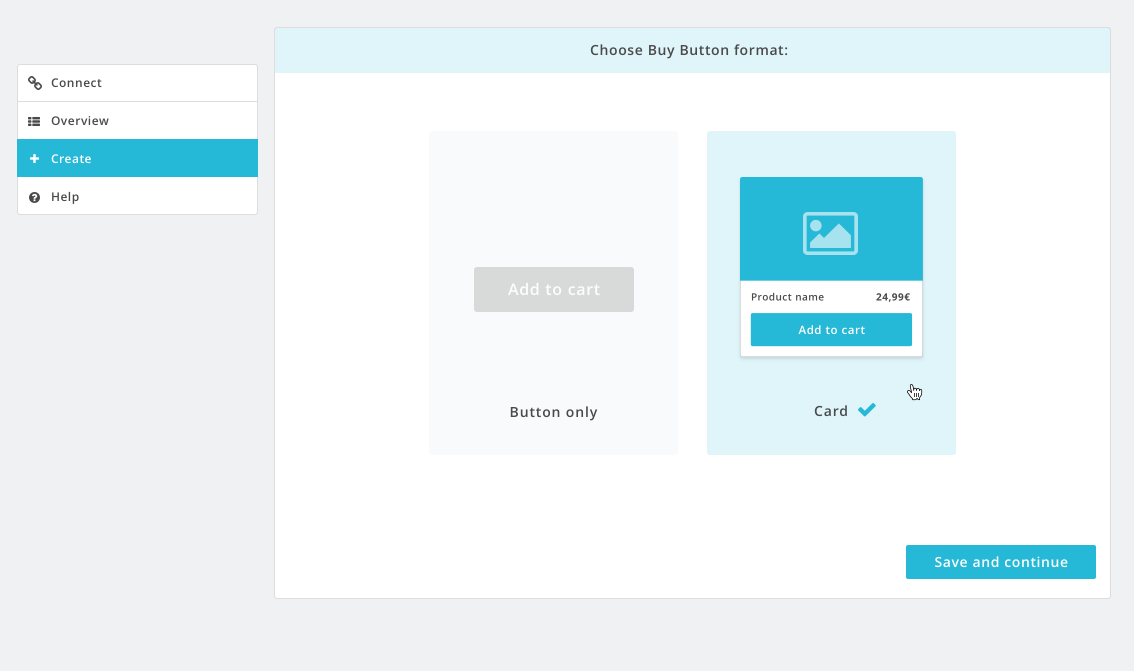
Task: Click the question mark Help icon
Action: pyautogui.click(x=35, y=197)
